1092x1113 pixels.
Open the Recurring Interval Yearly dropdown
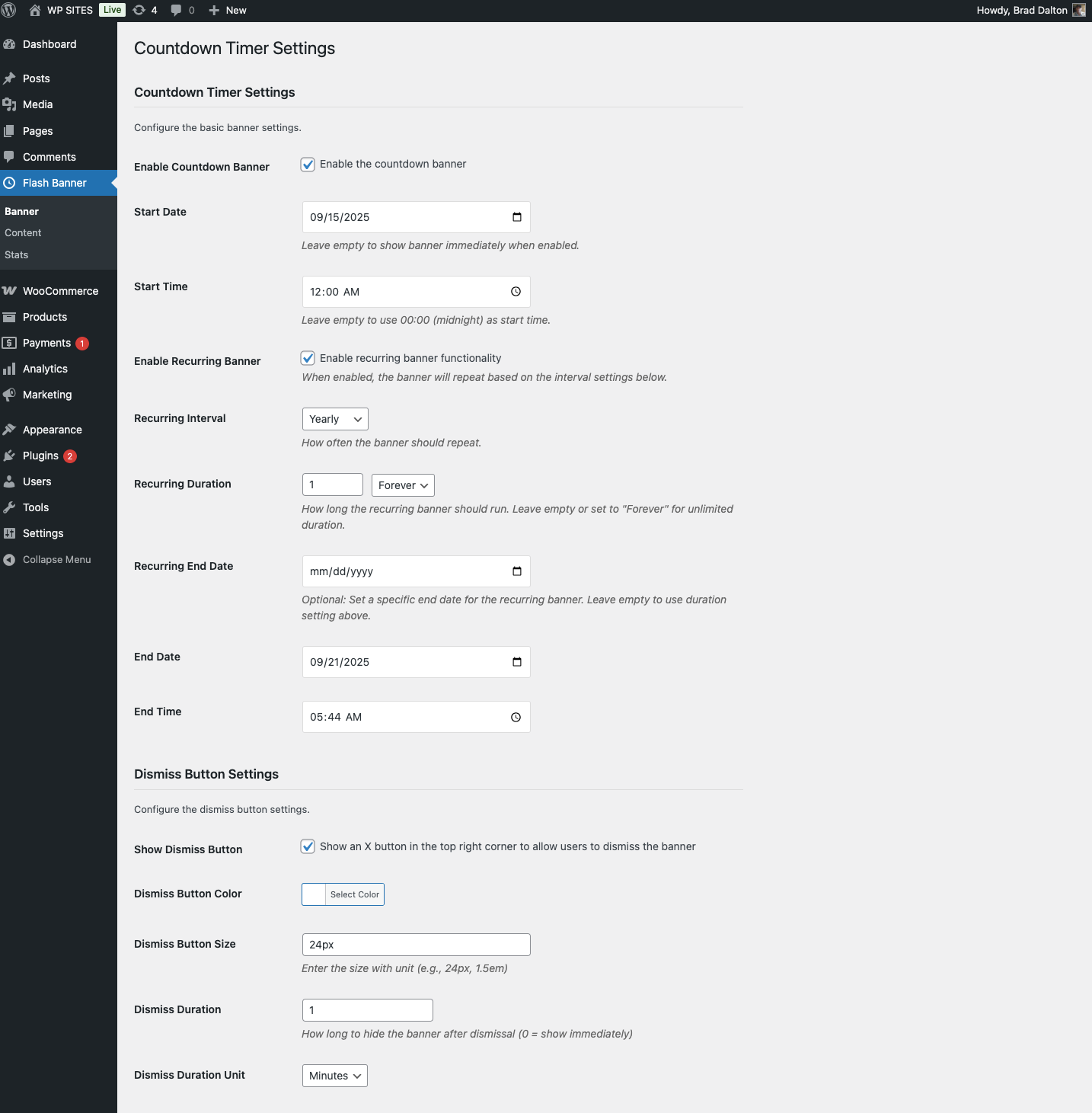[x=335, y=419]
